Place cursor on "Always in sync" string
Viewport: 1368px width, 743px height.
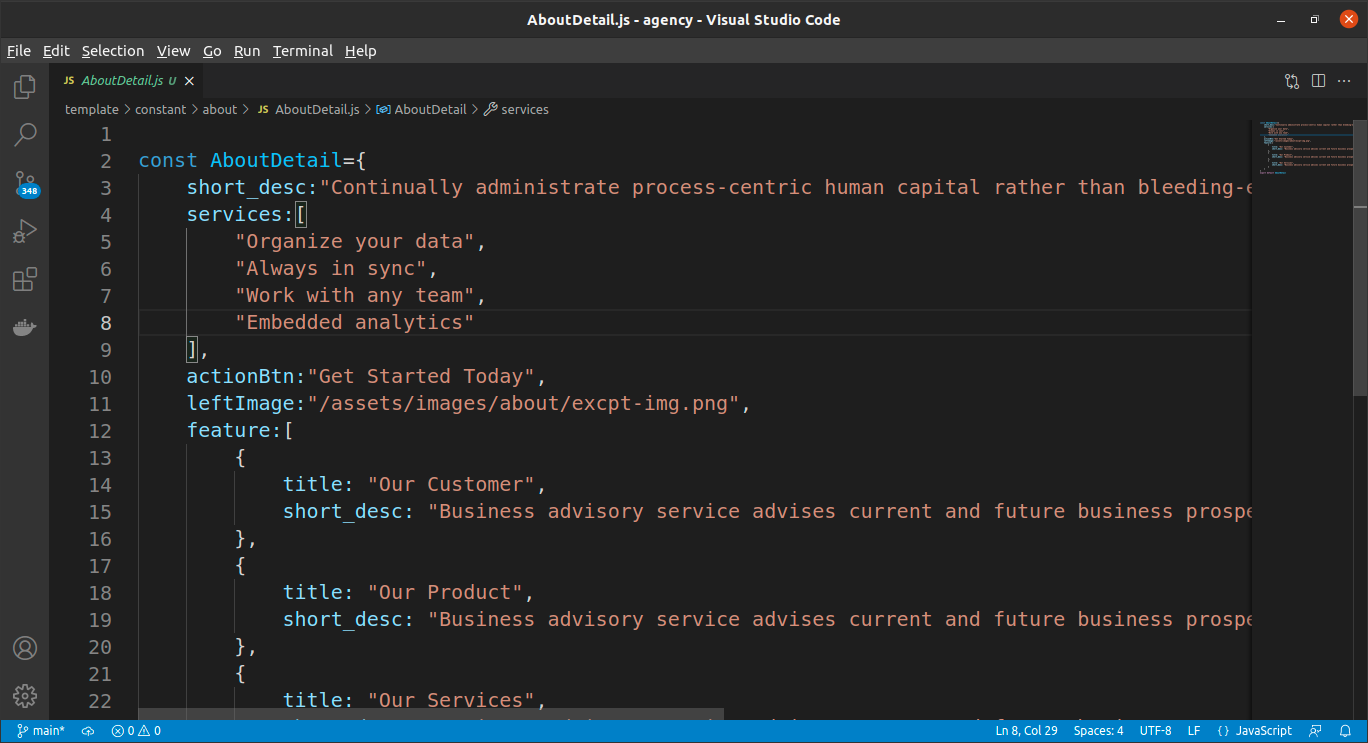coord(331,269)
